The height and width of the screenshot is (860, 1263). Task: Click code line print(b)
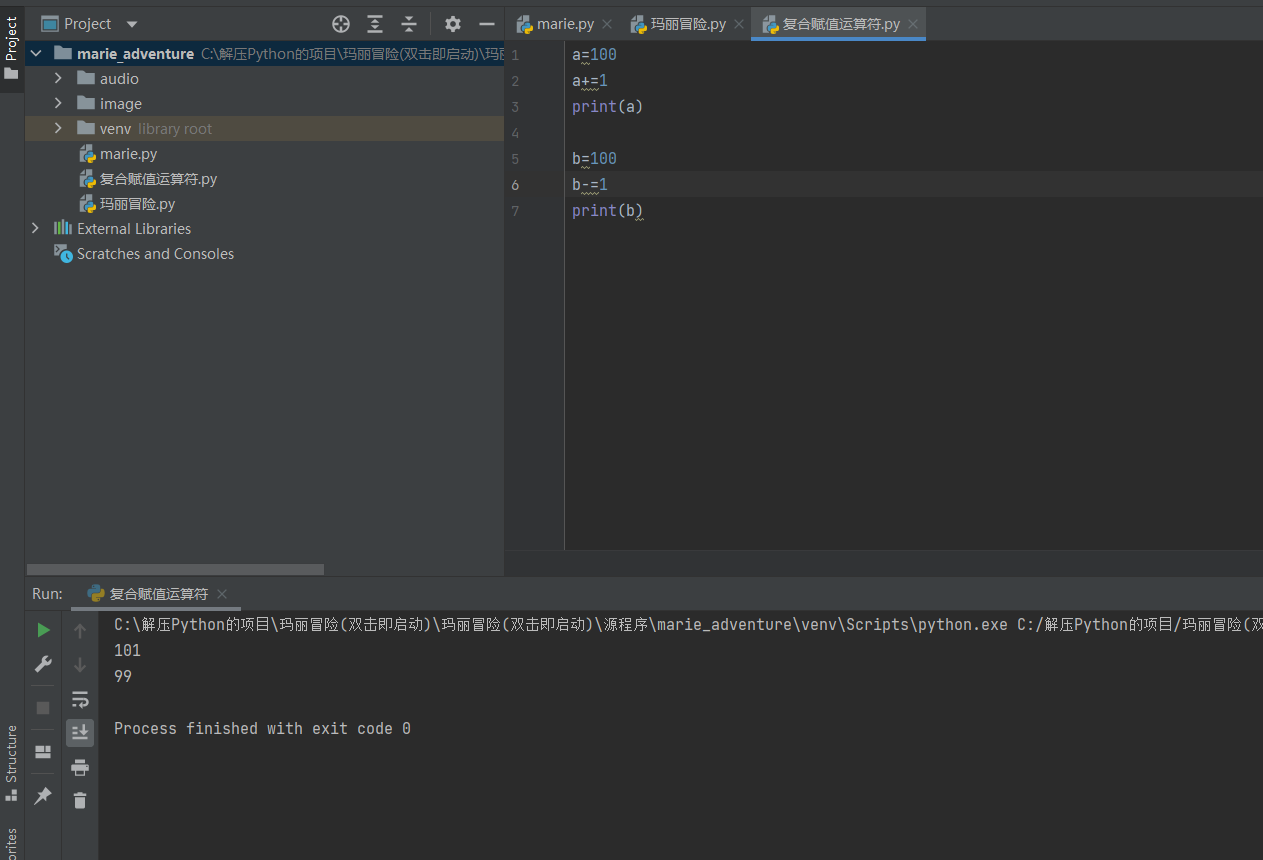point(607,211)
